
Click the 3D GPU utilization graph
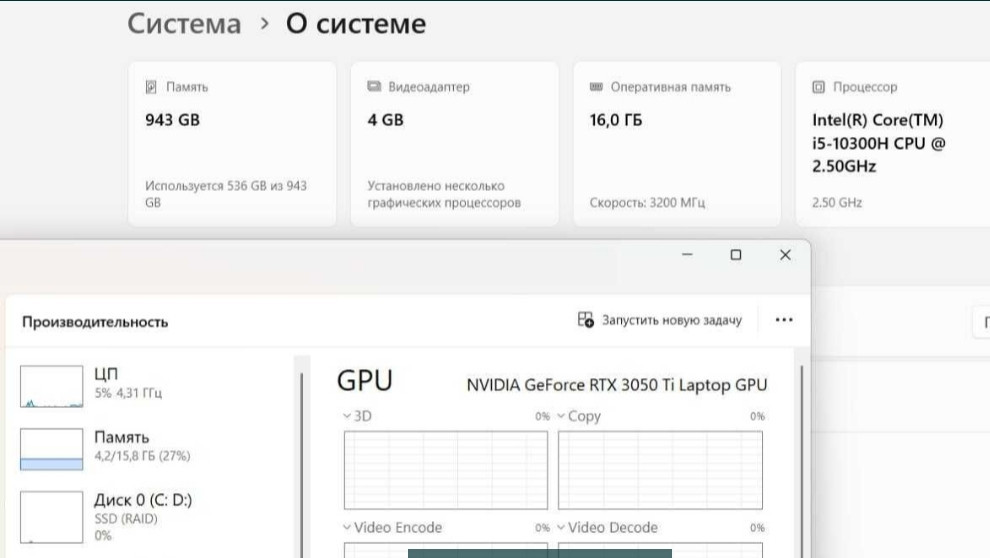point(446,470)
